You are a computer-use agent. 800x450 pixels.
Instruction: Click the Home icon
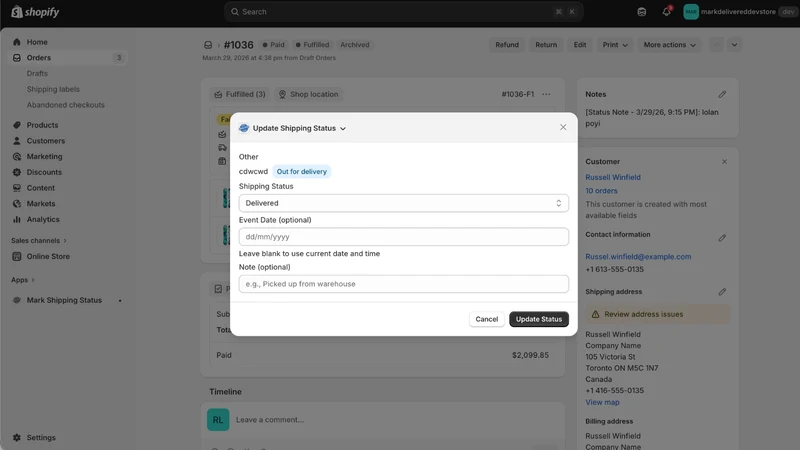point(17,42)
